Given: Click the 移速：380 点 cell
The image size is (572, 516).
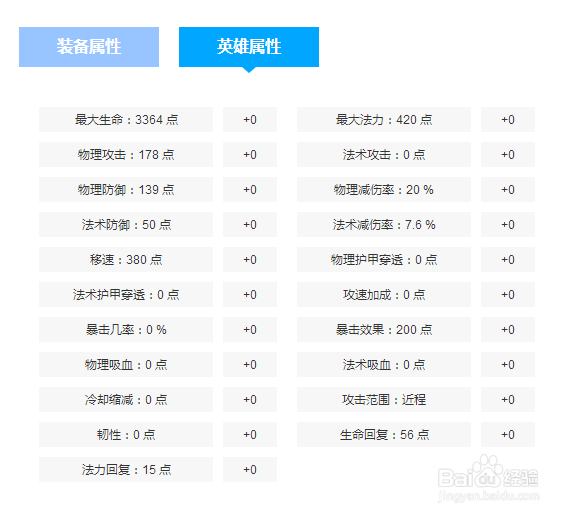Looking at the screenshot, I should [x=126, y=260].
